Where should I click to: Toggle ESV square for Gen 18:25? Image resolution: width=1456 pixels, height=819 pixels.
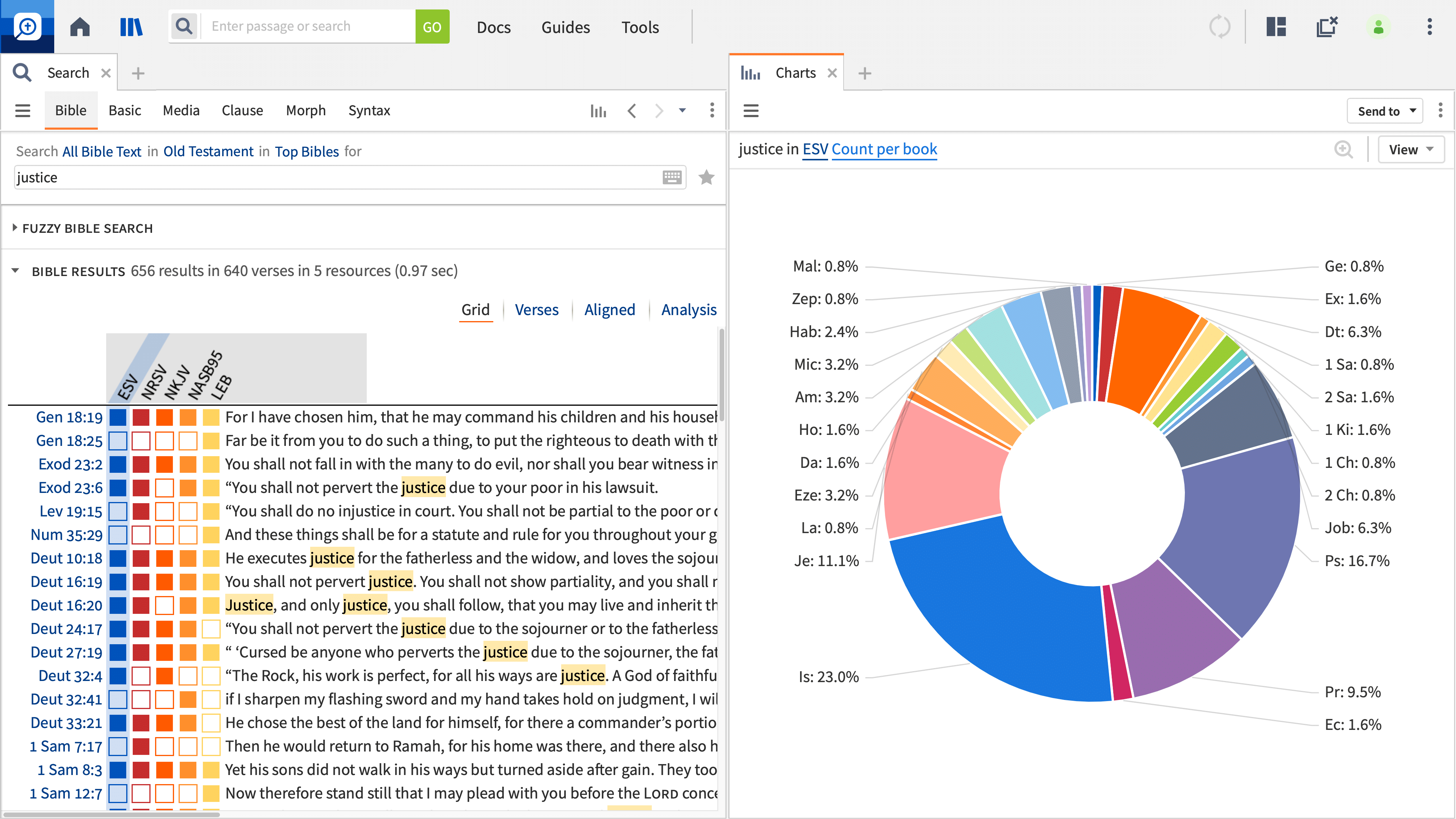[118, 441]
